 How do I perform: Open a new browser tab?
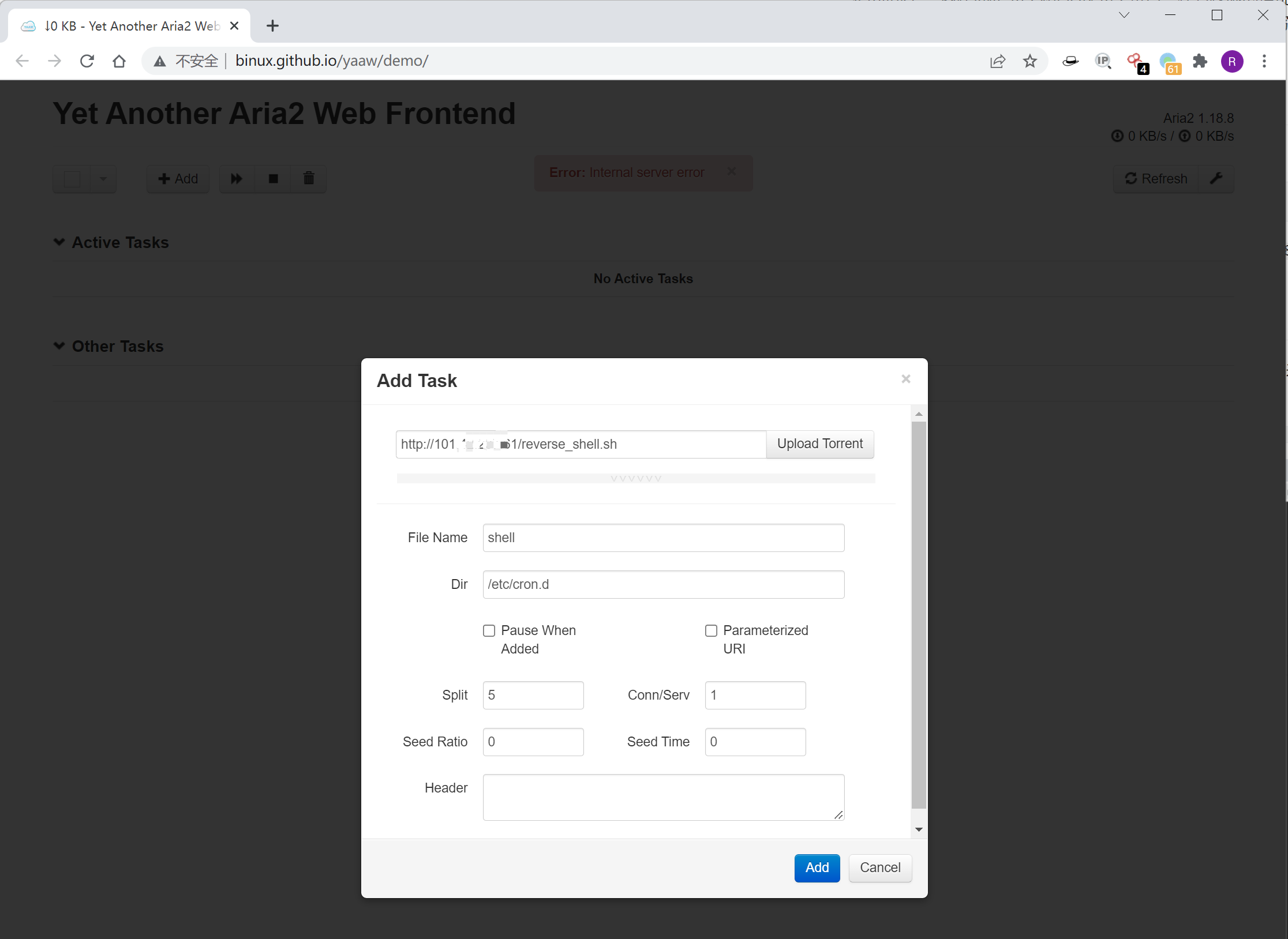click(x=272, y=26)
